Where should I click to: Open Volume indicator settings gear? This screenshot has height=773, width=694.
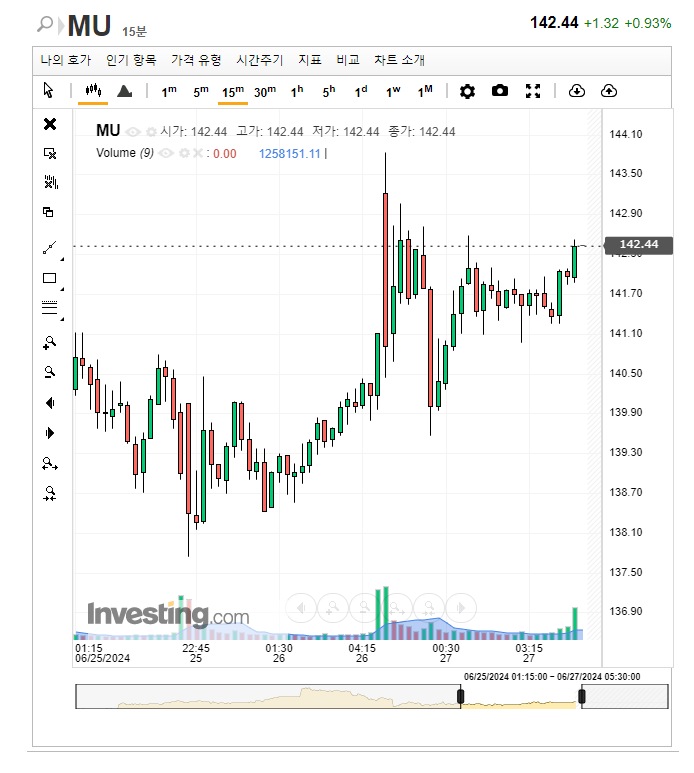click(x=184, y=153)
